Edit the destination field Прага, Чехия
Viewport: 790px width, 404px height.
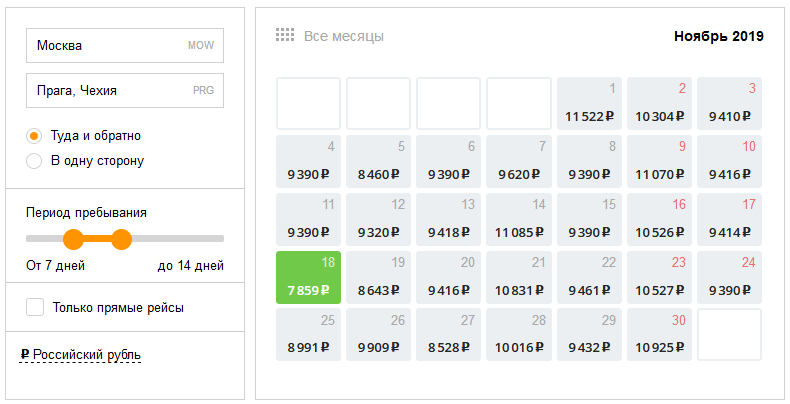(125, 91)
